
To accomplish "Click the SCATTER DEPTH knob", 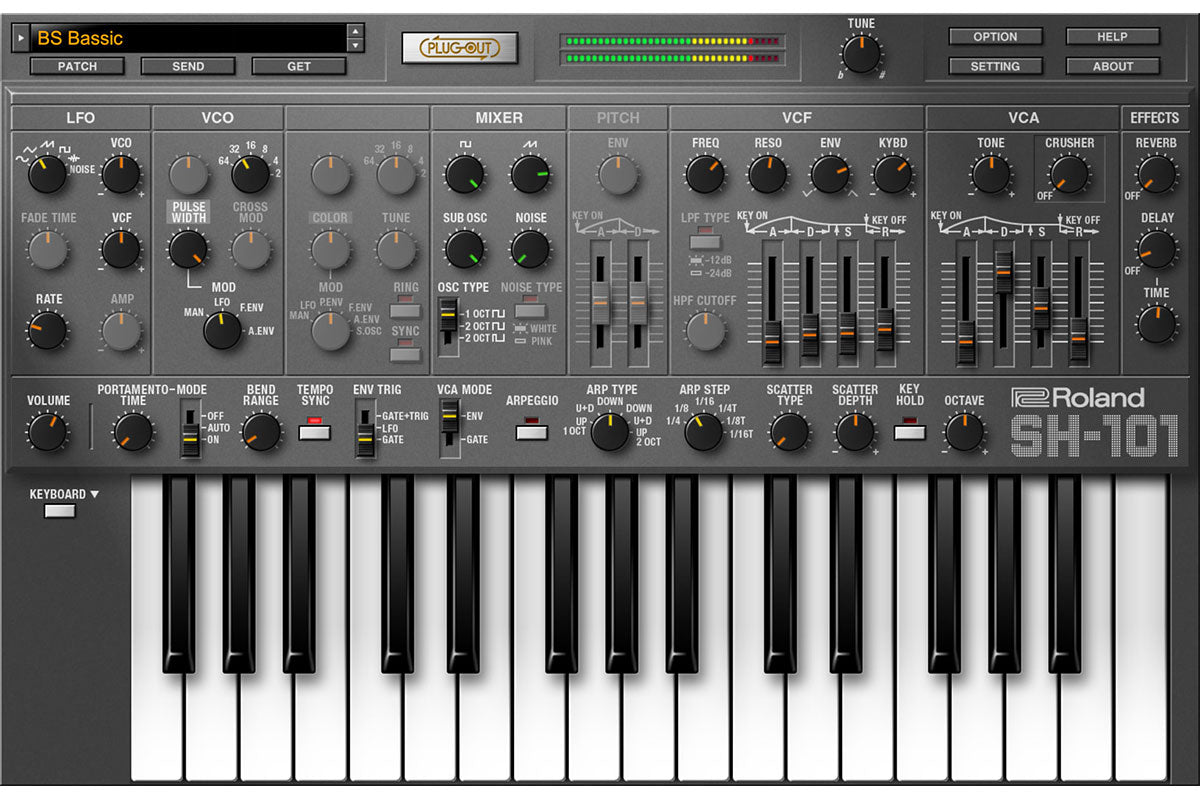I will click(854, 432).
